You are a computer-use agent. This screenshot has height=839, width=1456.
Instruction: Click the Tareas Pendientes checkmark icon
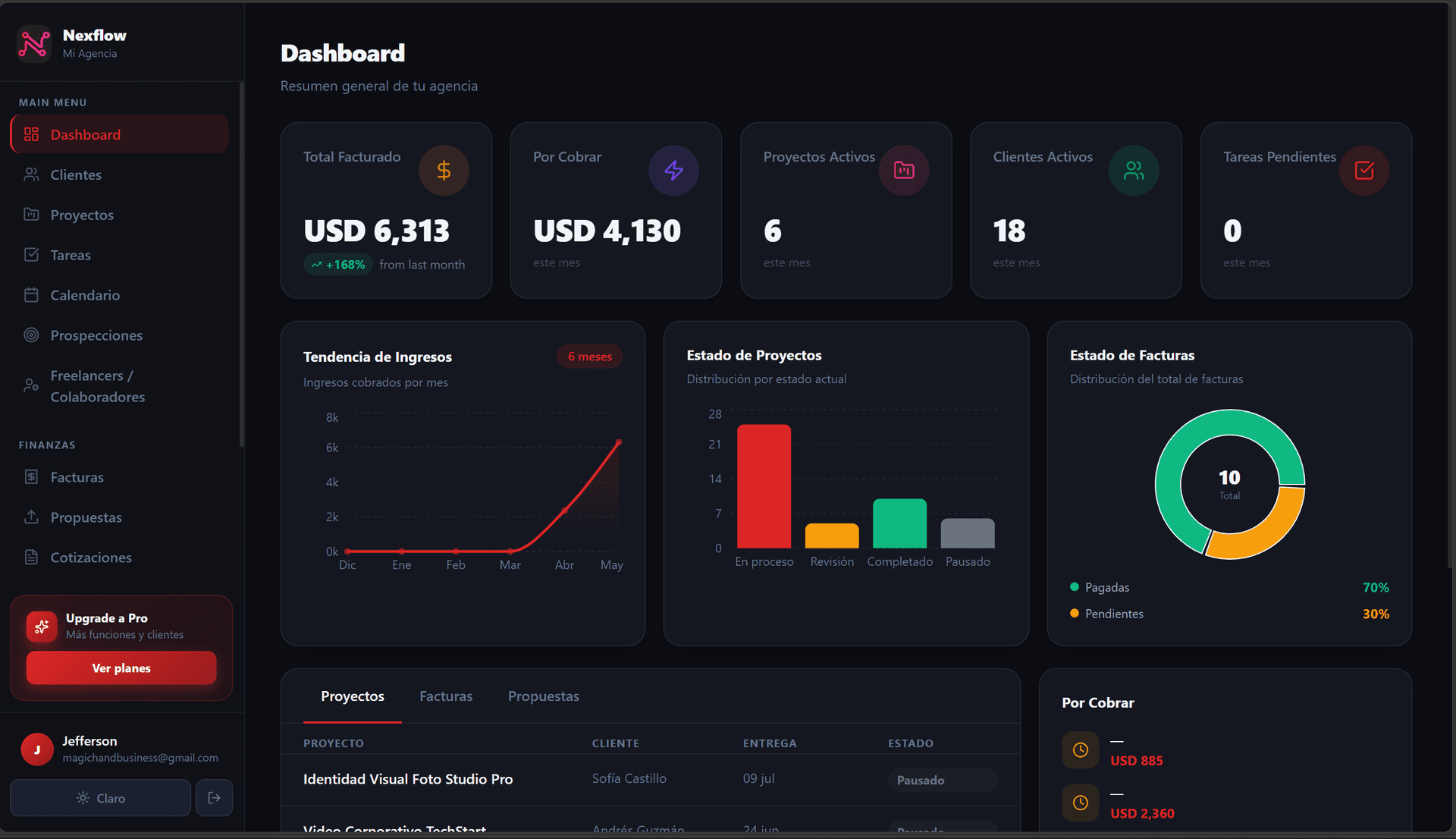click(1363, 171)
